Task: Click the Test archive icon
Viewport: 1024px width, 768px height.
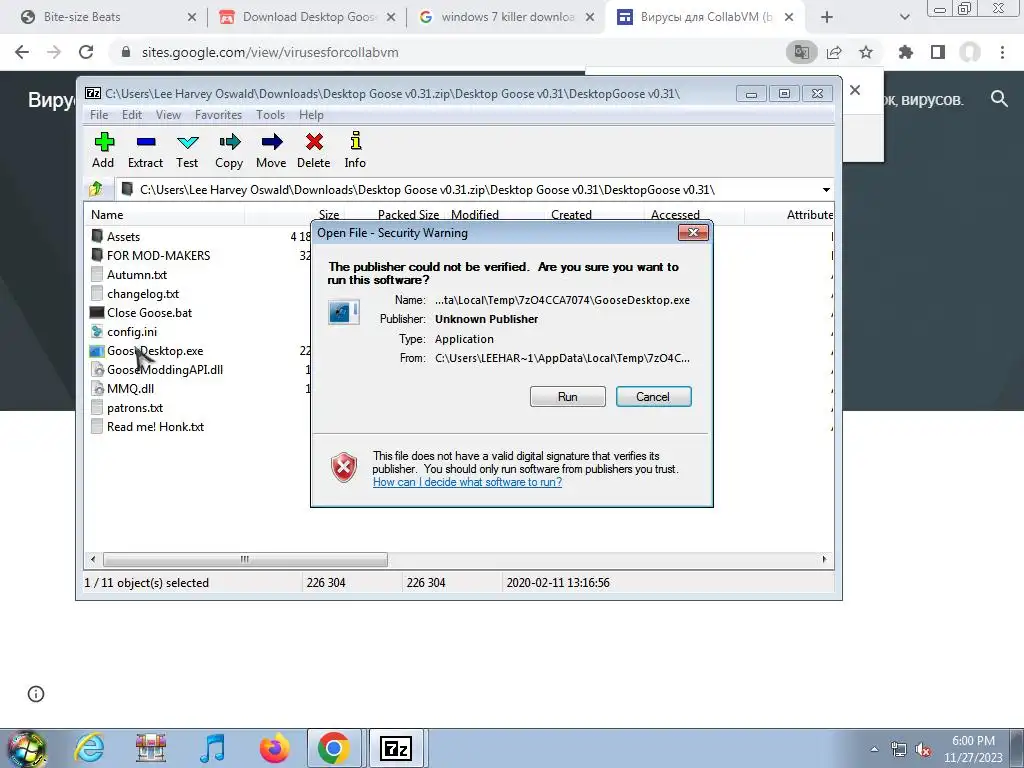Action: (x=187, y=150)
